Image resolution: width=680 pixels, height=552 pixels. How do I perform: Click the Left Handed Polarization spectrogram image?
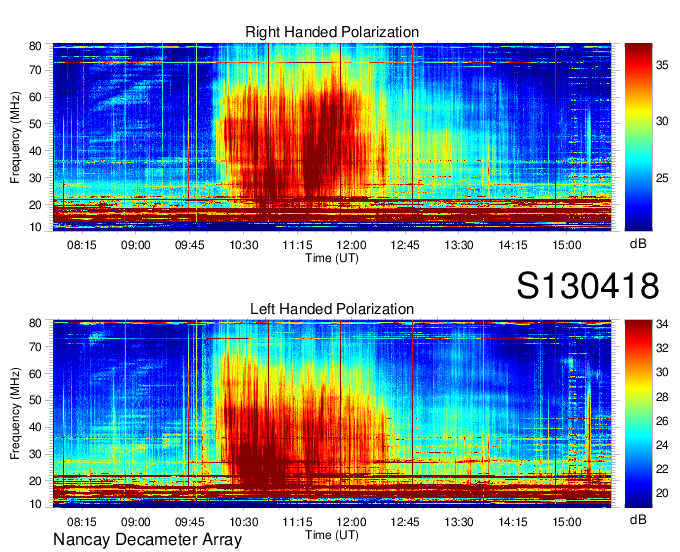(x=332, y=414)
